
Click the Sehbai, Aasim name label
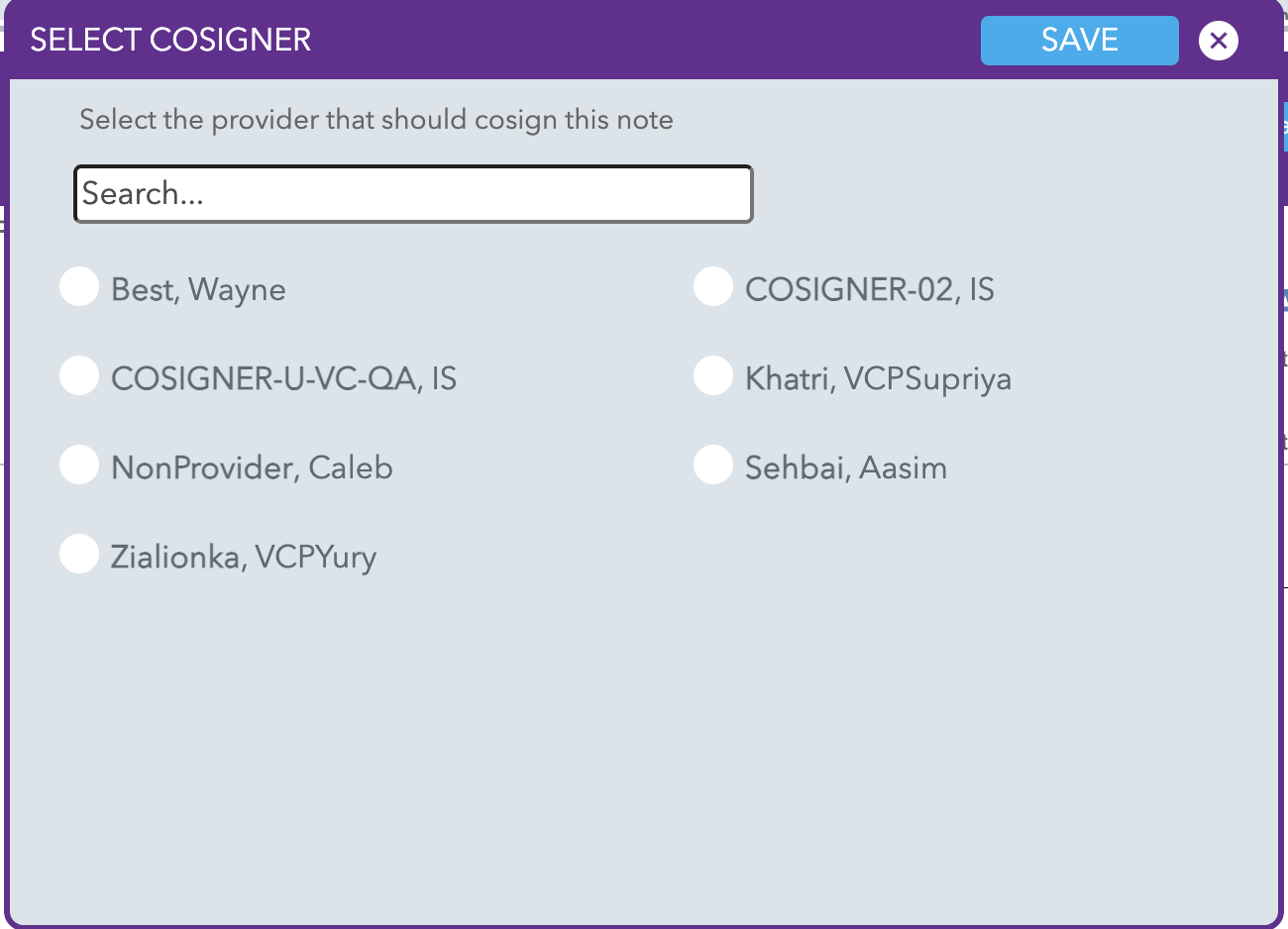coord(846,467)
